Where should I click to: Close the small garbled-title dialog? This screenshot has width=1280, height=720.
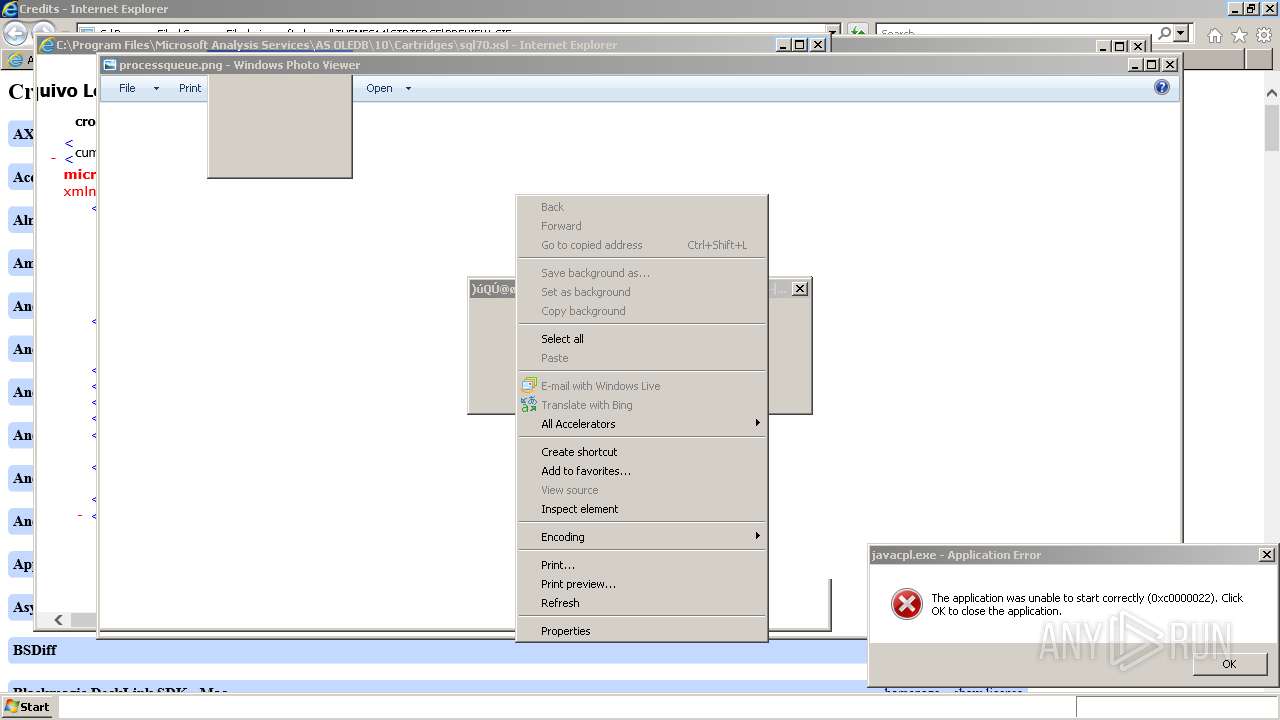pos(800,288)
